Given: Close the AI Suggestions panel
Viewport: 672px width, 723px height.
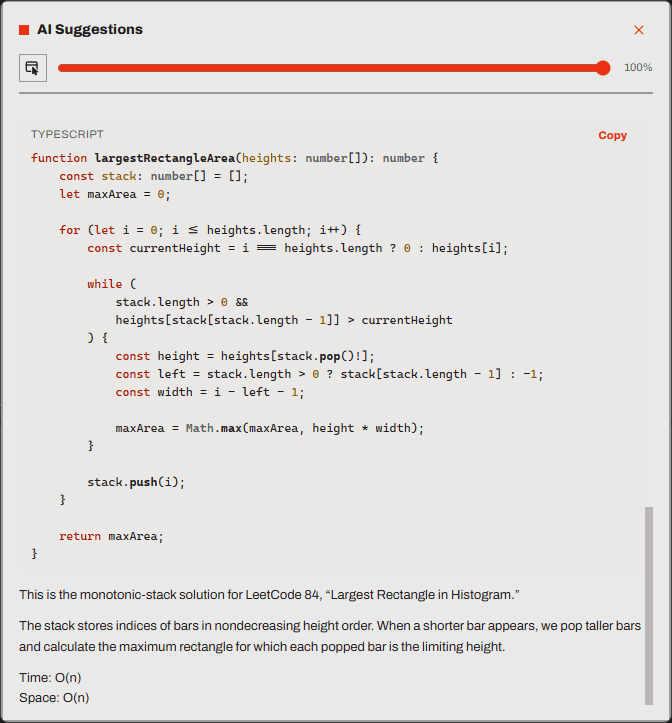Looking at the screenshot, I should coord(638,30).
